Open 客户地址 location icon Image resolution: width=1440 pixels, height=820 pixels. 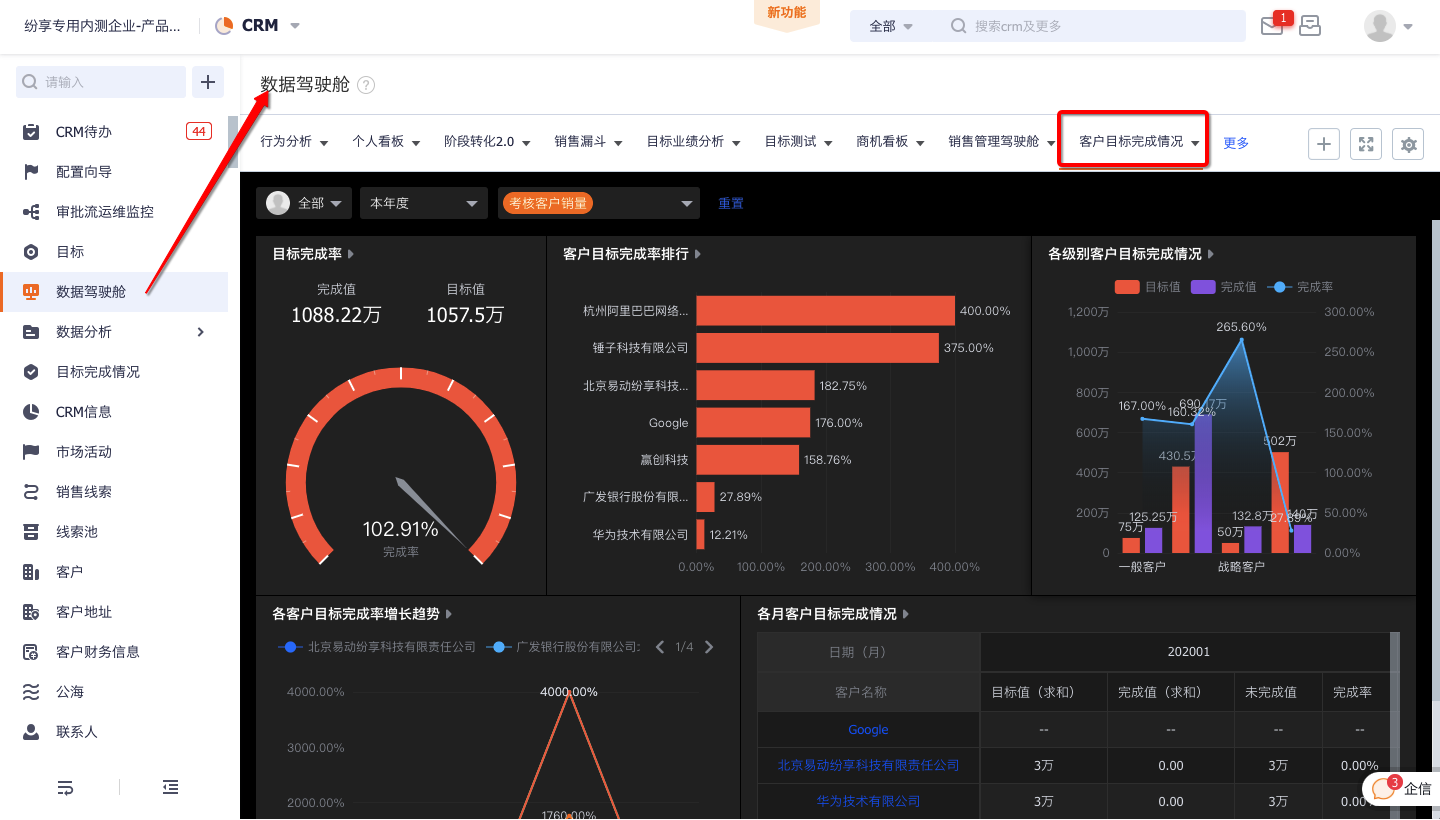tap(31, 612)
